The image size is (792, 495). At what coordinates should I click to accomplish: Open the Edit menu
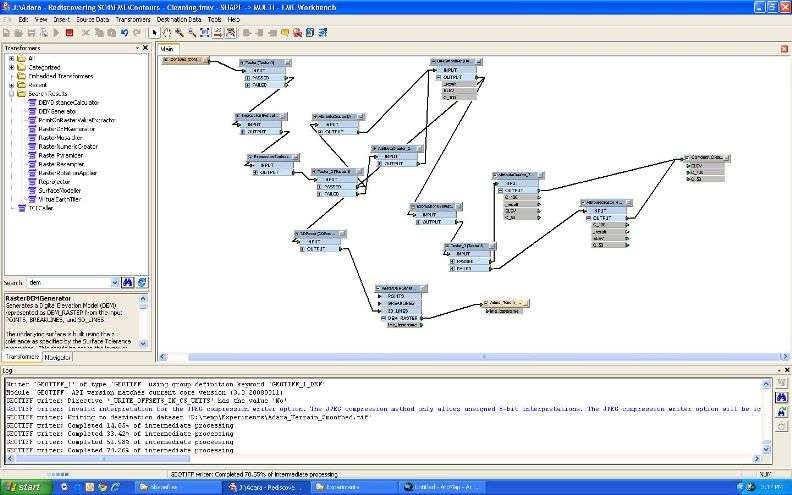pyautogui.click(x=23, y=20)
